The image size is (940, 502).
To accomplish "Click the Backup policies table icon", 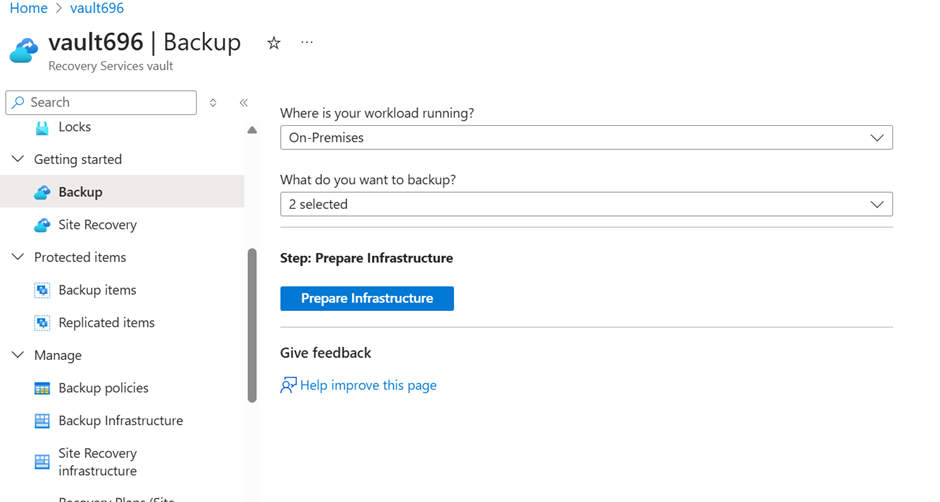I will 42,388.
